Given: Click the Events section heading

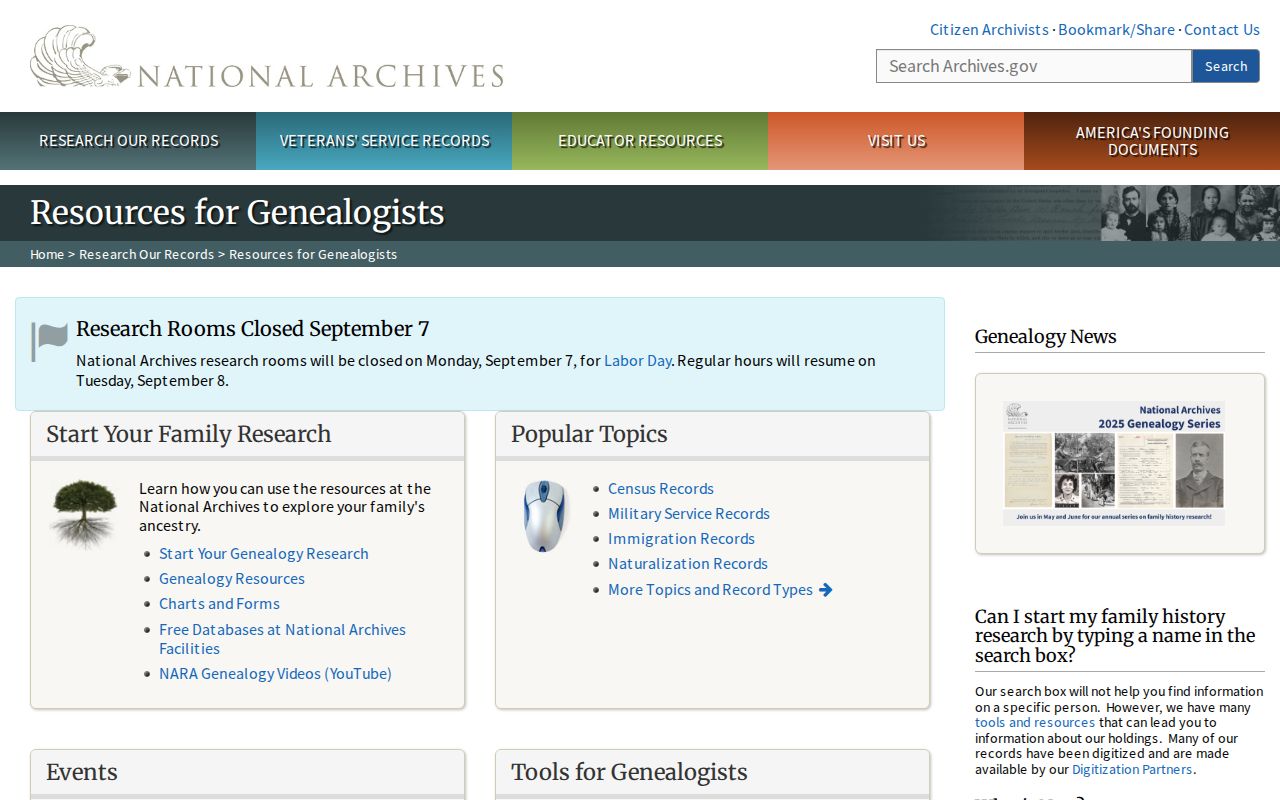Looking at the screenshot, I should tap(82, 772).
